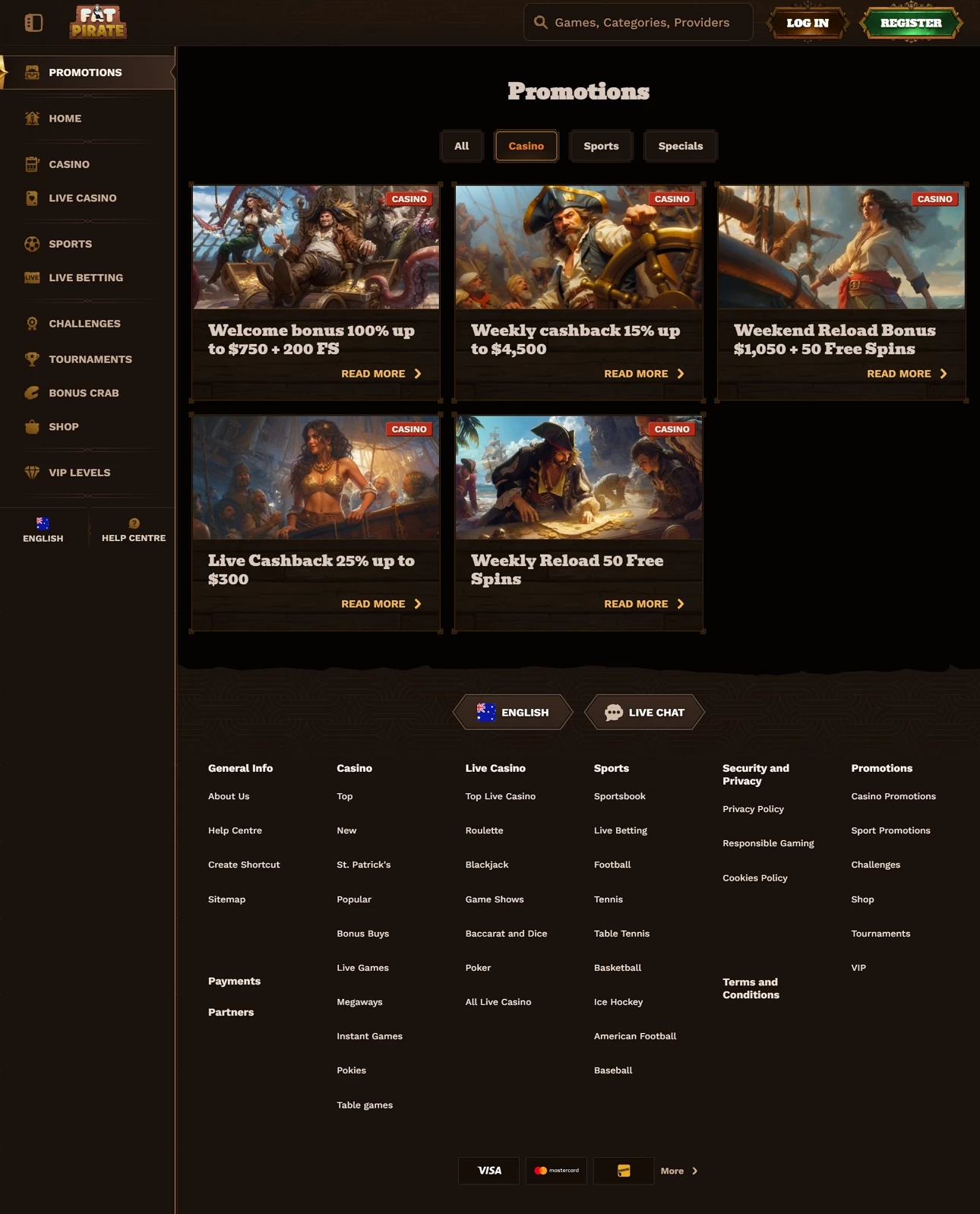Click the Live Casino card icon

pyautogui.click(x=32, y=198)
